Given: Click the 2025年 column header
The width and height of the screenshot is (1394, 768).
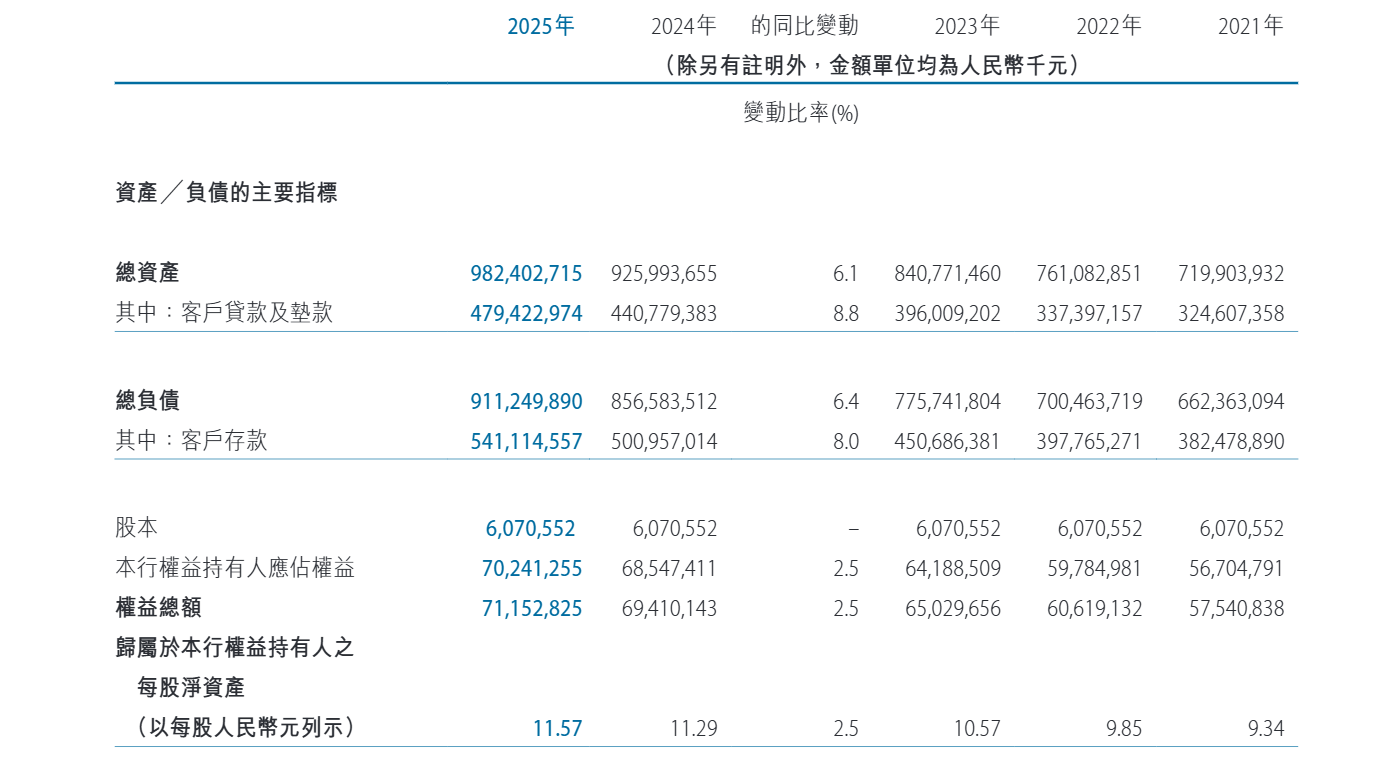Looking at the screenshot, I should point(541,26).
